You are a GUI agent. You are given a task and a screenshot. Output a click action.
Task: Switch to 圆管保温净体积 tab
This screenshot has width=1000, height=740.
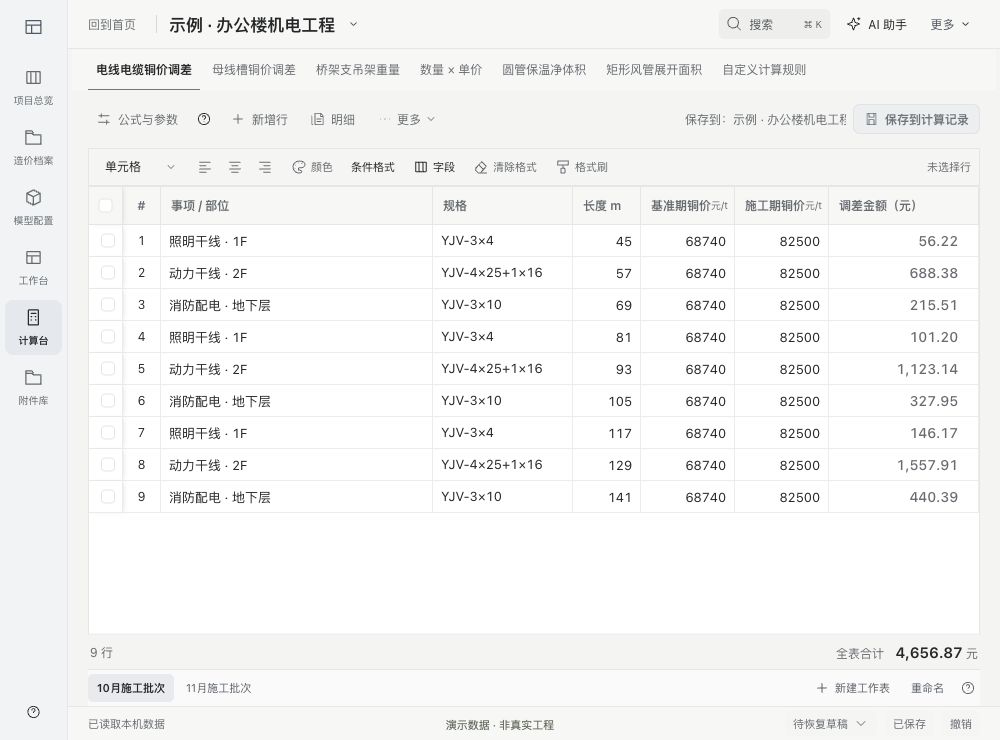pyautogui.click(x=544, y=70)
